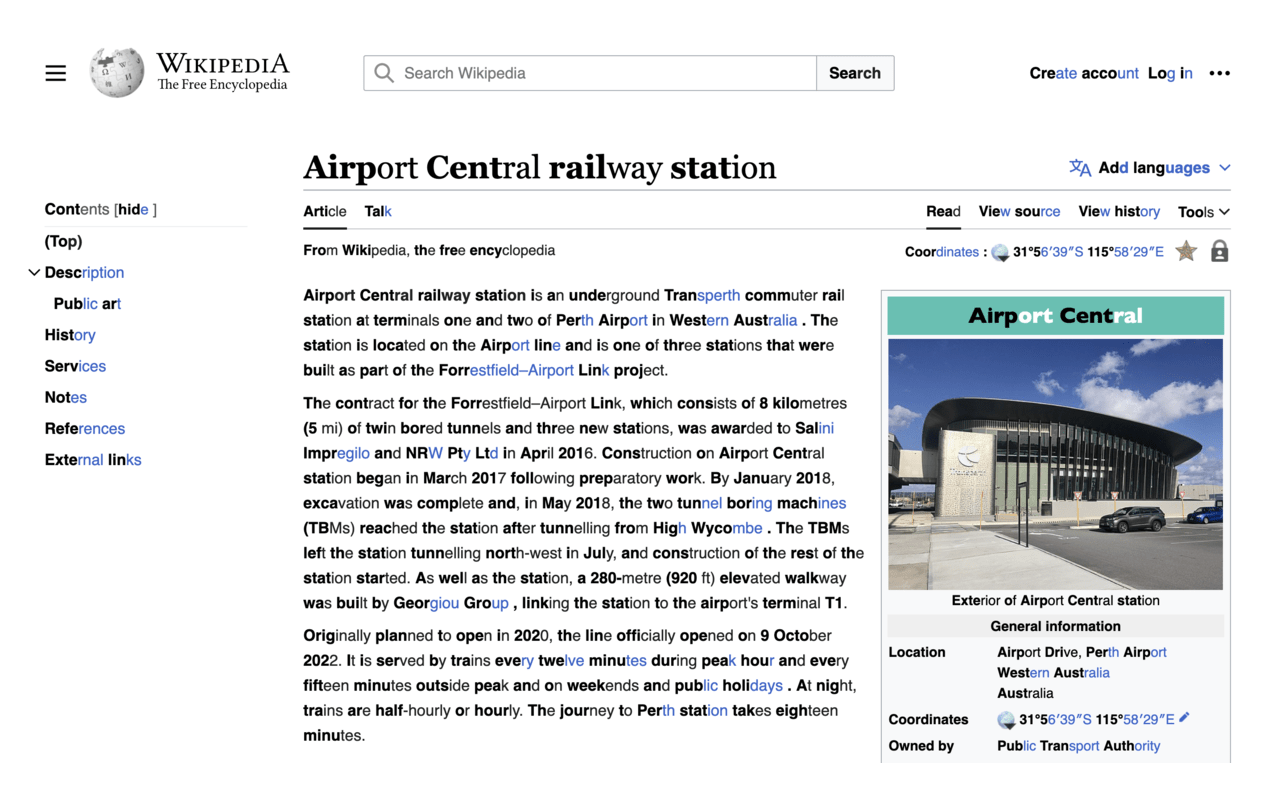Click the page protection padlock icon
The height and width of the screenshot is (800, 1280).
pyautogui.click(x=1219, y=251)
